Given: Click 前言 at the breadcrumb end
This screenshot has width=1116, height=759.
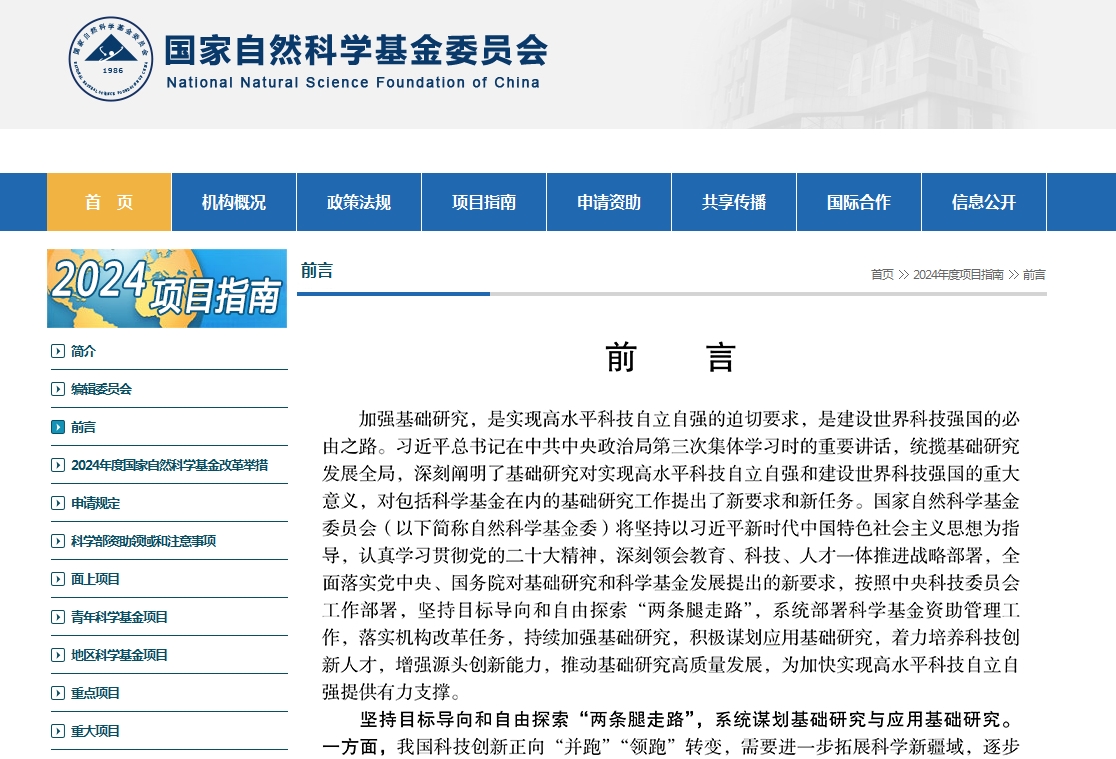Looking at the screenshot, I should 1034,275.
